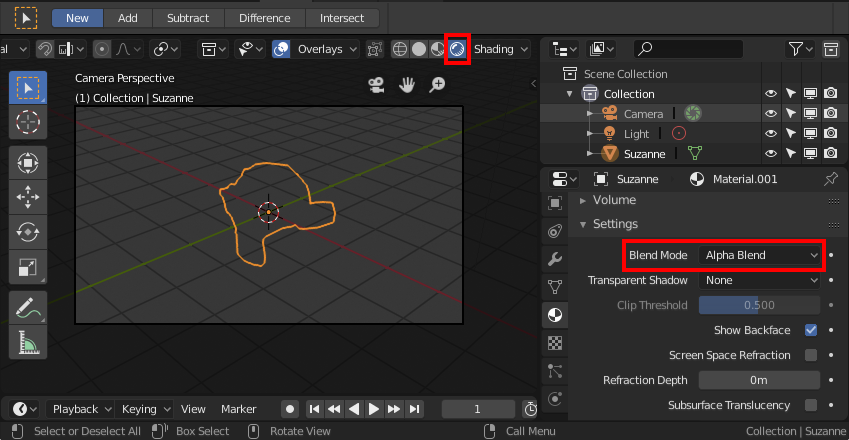Click the zoom view magnifier icon
The height and width of the screenshot is (440, 849).
click(437, 84)
